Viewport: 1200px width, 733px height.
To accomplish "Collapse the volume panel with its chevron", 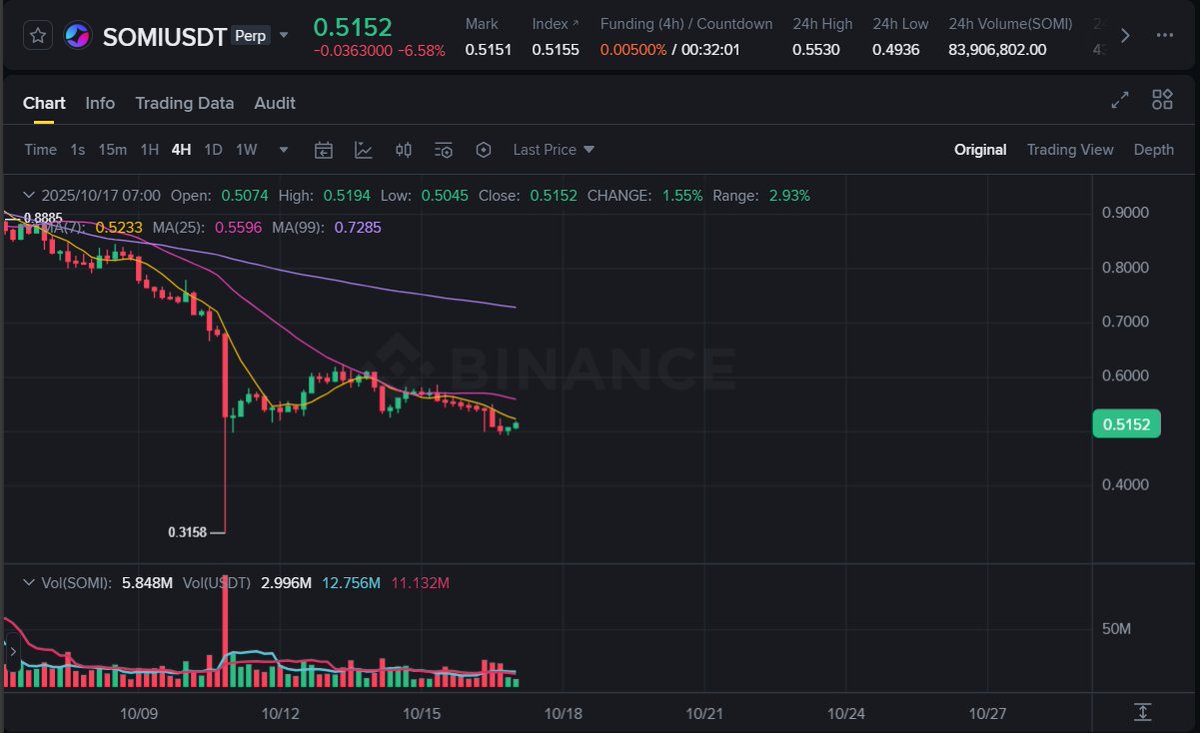I will click(28, 582).
